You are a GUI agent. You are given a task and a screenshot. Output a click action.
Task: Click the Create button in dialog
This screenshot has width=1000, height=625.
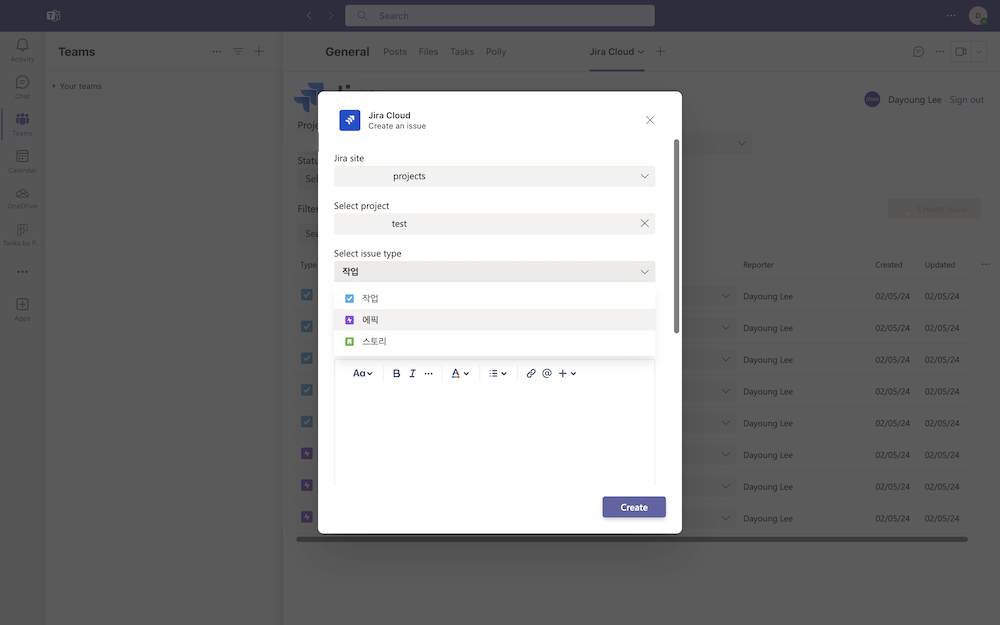(x=634, y=507)
